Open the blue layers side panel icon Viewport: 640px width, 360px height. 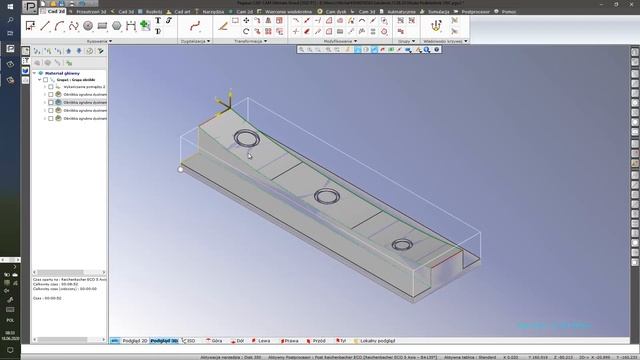(x=26, y=71)
